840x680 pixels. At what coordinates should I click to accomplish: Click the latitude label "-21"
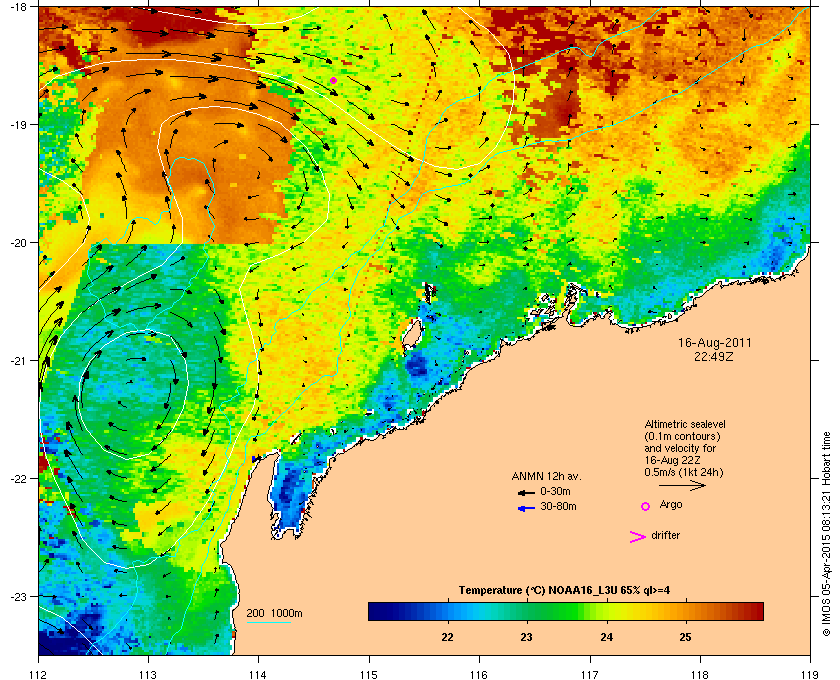[x=18, y=361]
